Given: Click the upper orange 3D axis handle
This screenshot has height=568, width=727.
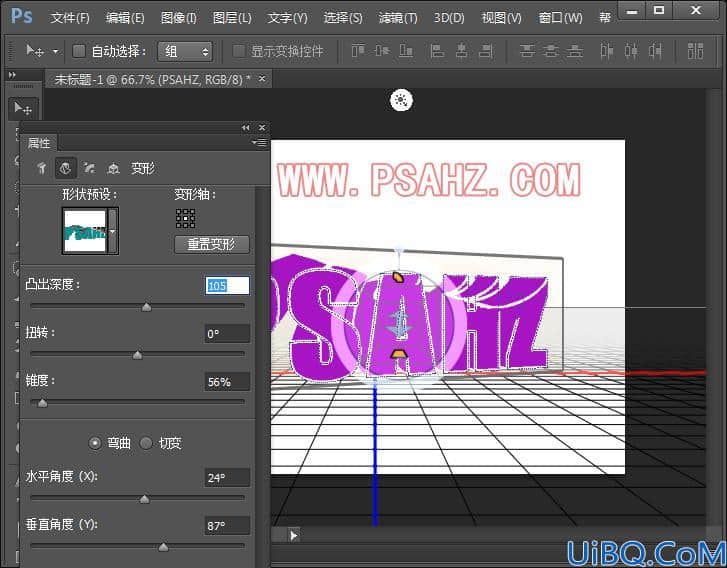Looking at the screenshot, I should pyautogui.click(x=398, y=277).
